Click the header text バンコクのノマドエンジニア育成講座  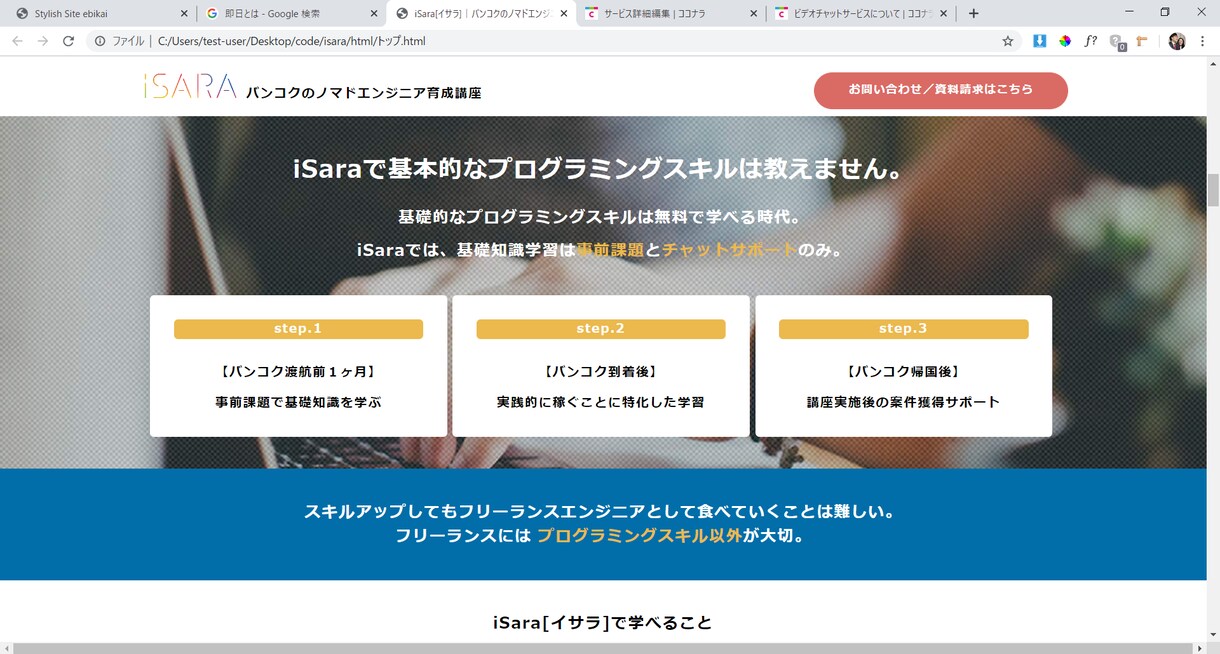364,92
